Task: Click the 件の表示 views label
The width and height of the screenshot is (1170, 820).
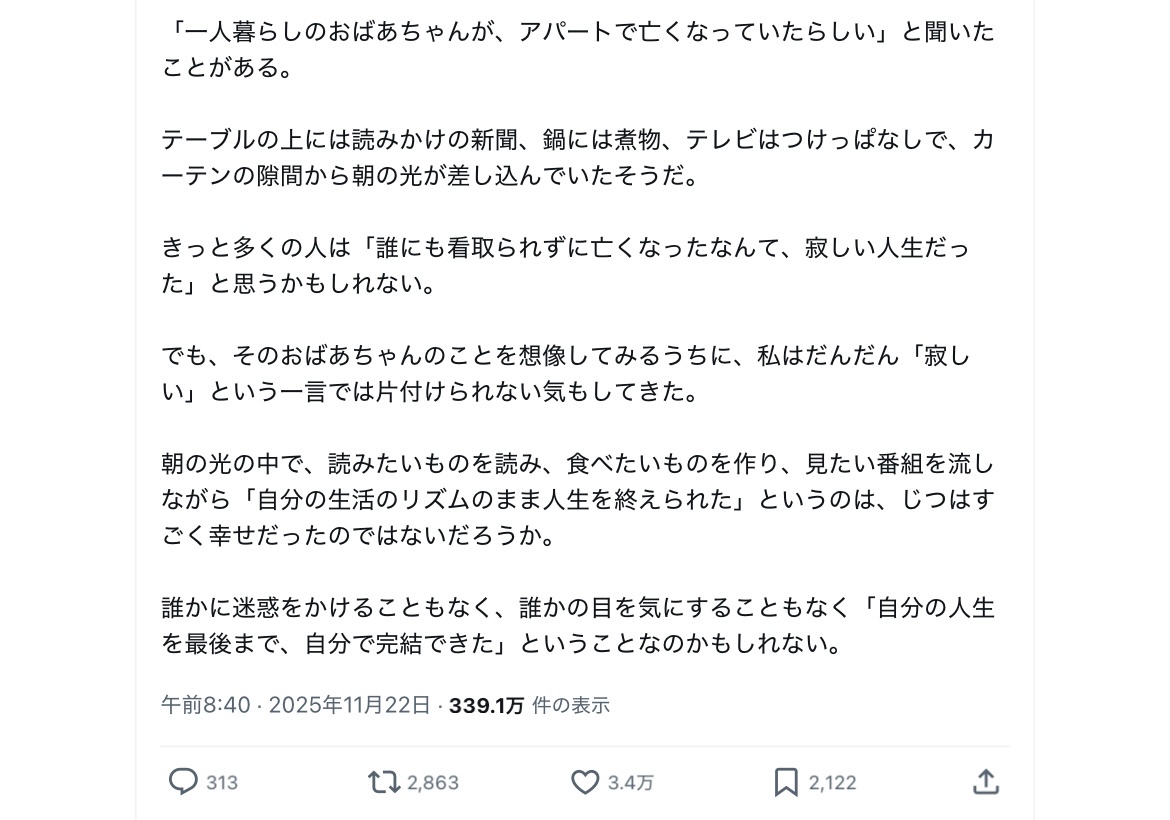Action: point(571,705)
